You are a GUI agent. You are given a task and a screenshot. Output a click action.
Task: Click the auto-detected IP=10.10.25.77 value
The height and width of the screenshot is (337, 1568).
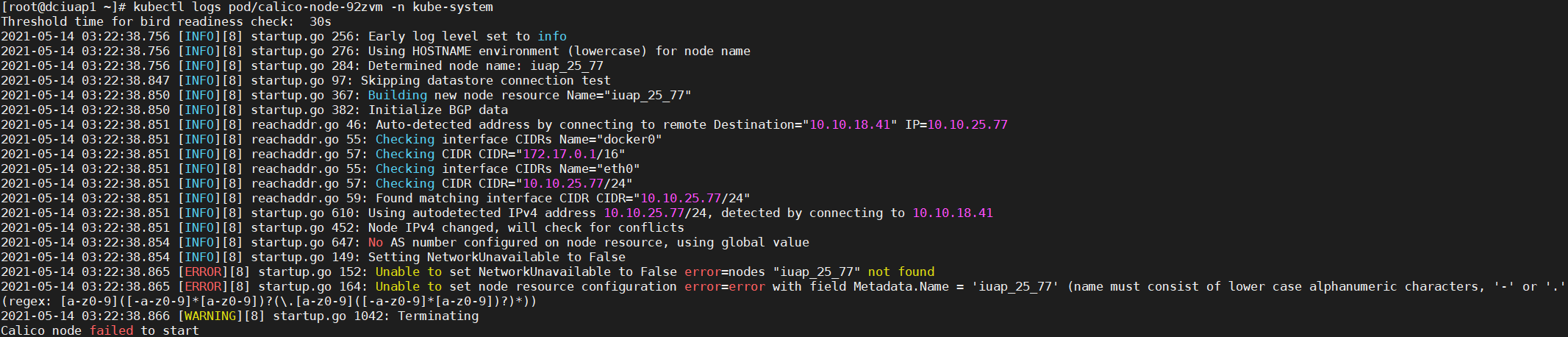pyautogui.click(x=956, y=124)
